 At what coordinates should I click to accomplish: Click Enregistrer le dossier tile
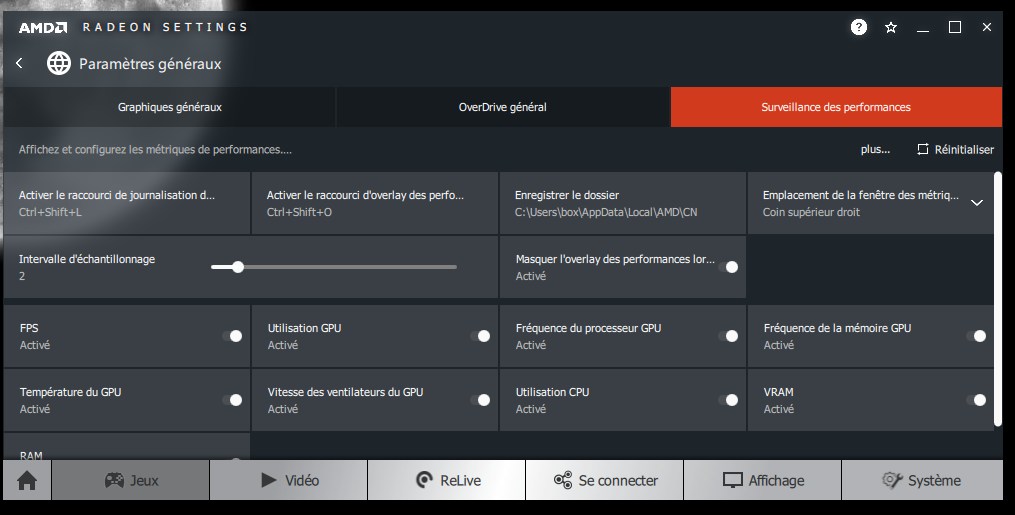tap(623, 203)
